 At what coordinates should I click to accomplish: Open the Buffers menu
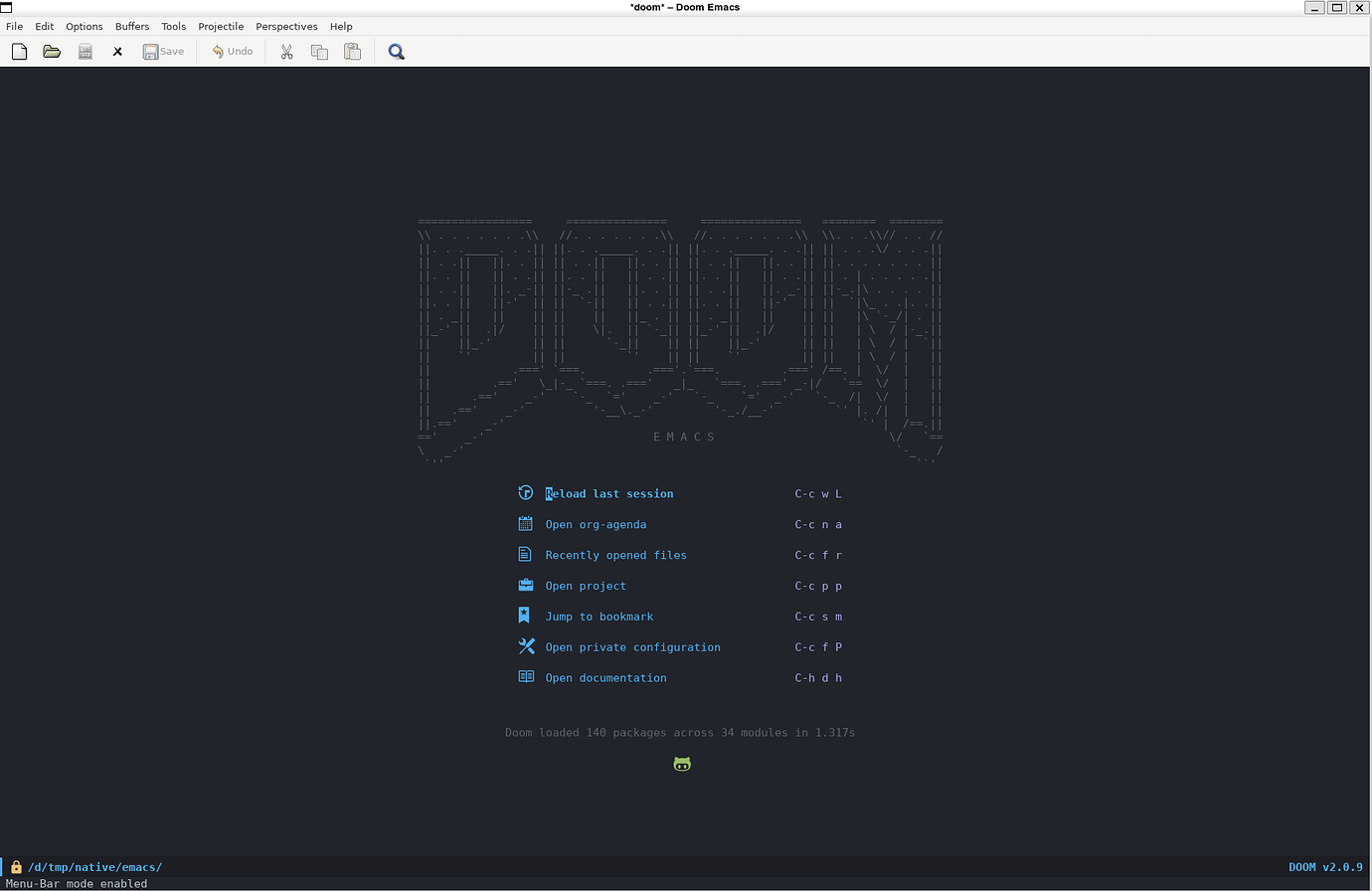(132, 27)
